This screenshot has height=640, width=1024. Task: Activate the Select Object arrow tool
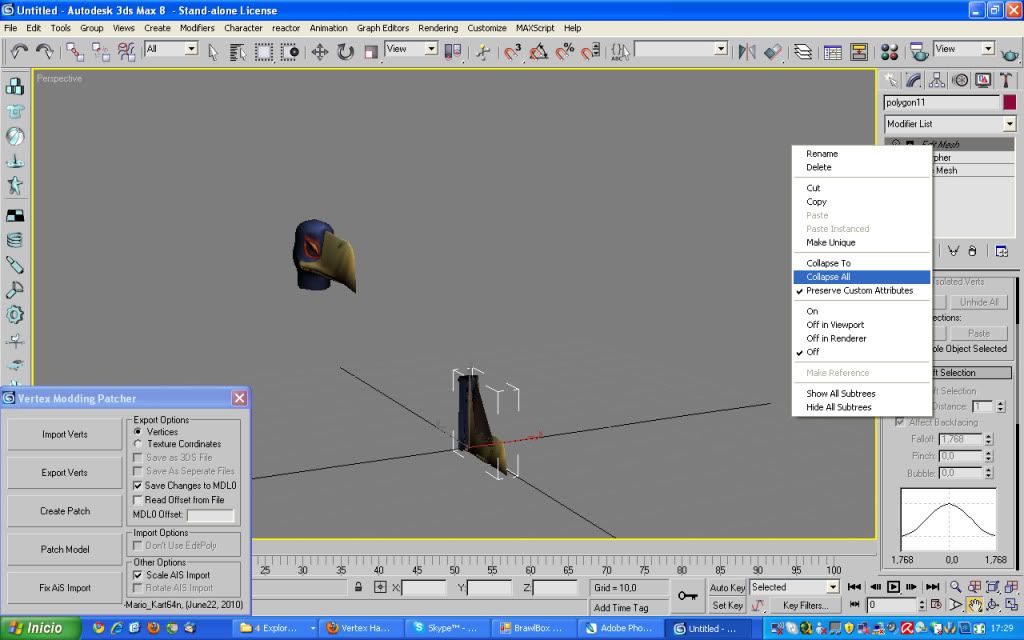click(x=213, y=52)
